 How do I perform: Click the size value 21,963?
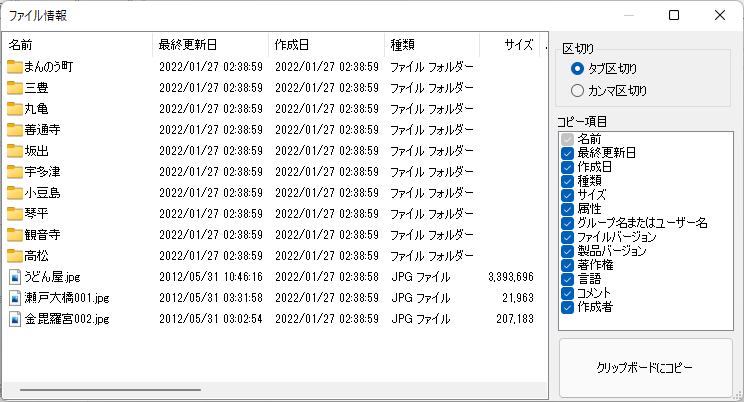coord(518,298)
